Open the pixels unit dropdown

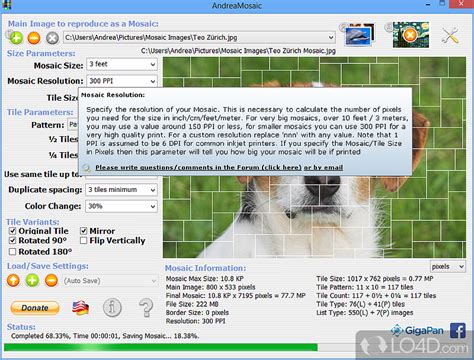click(448, 267)
